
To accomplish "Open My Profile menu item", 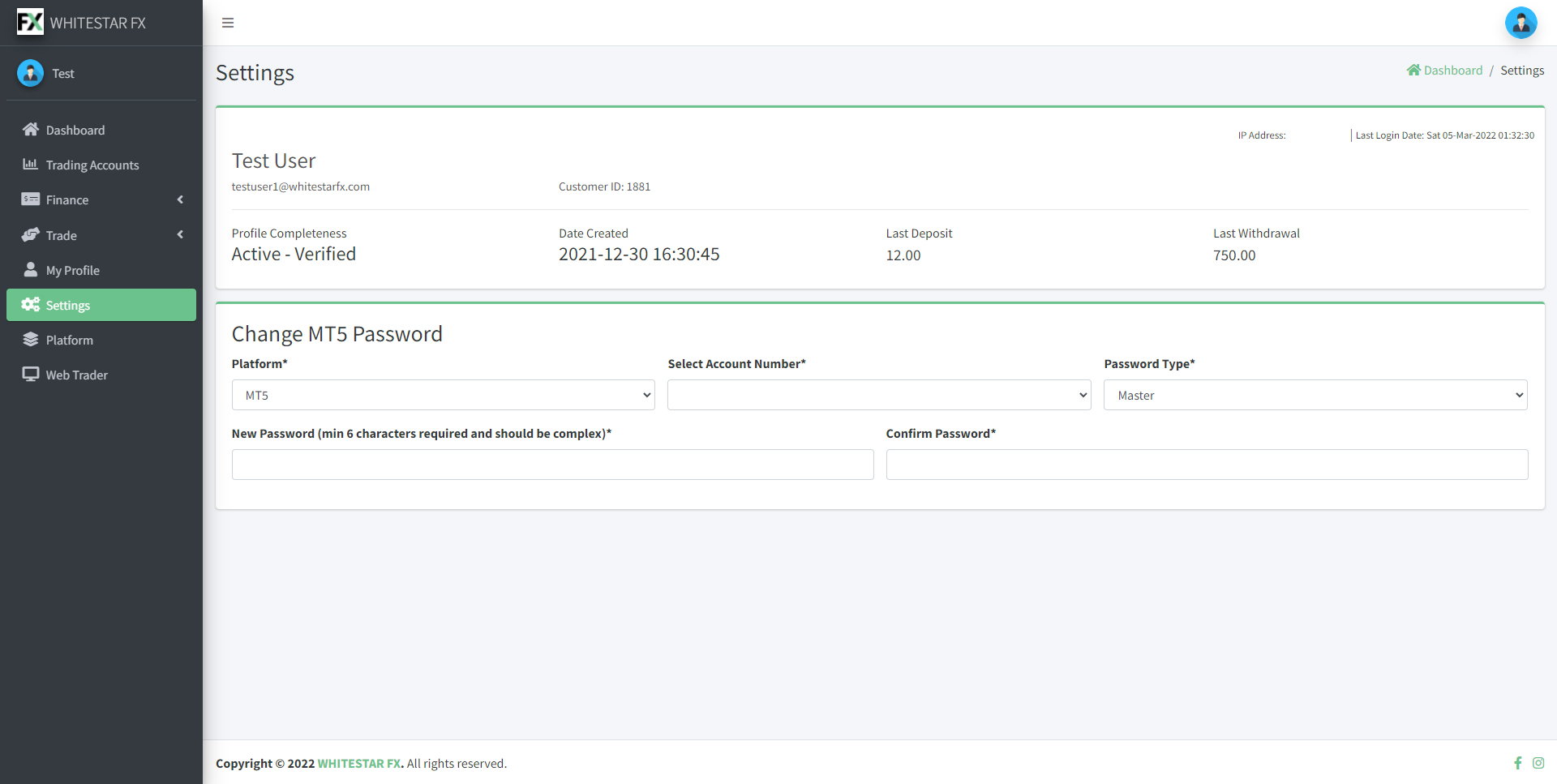I will tap(101, 270).
